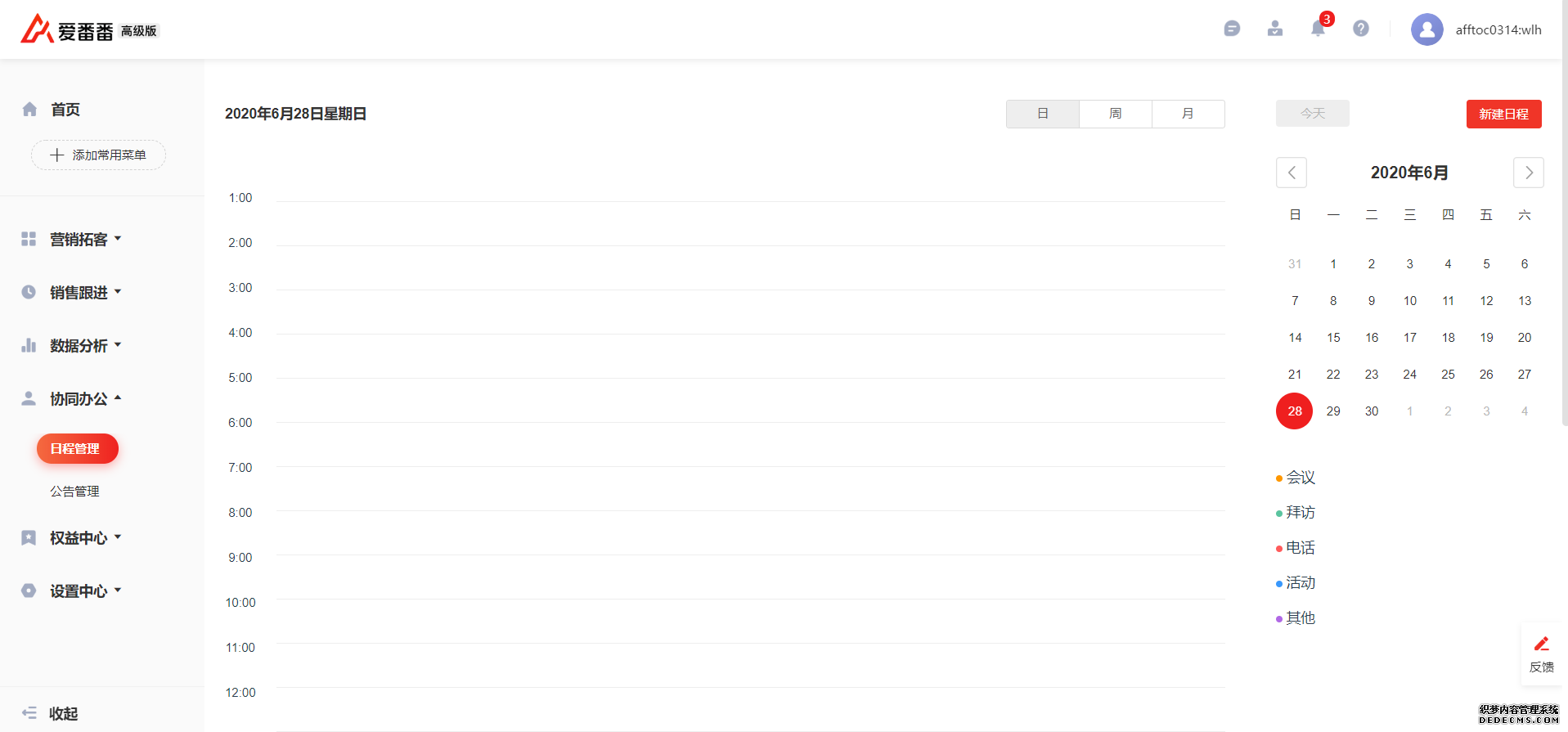Go to previous month in mini calendar
1568x732 pixels.
click(x=1292, y=173)
